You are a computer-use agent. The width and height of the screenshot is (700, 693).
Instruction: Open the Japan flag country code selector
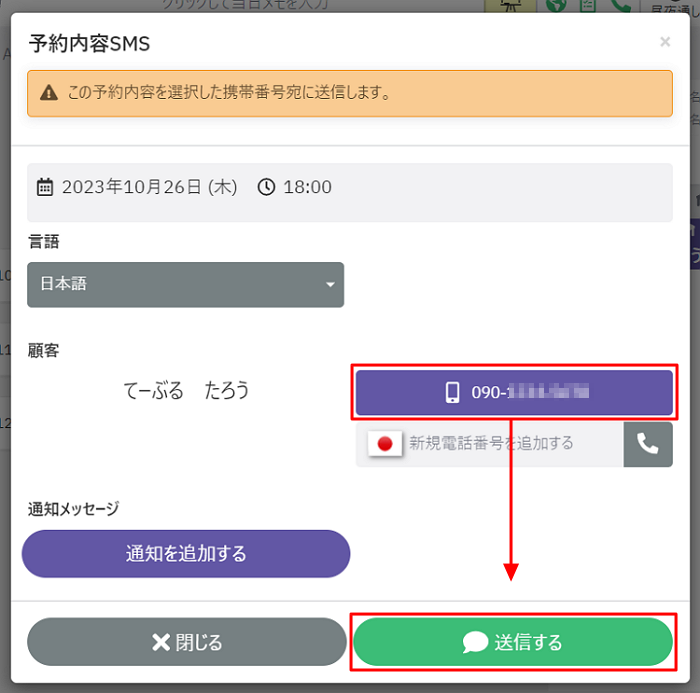383,443
